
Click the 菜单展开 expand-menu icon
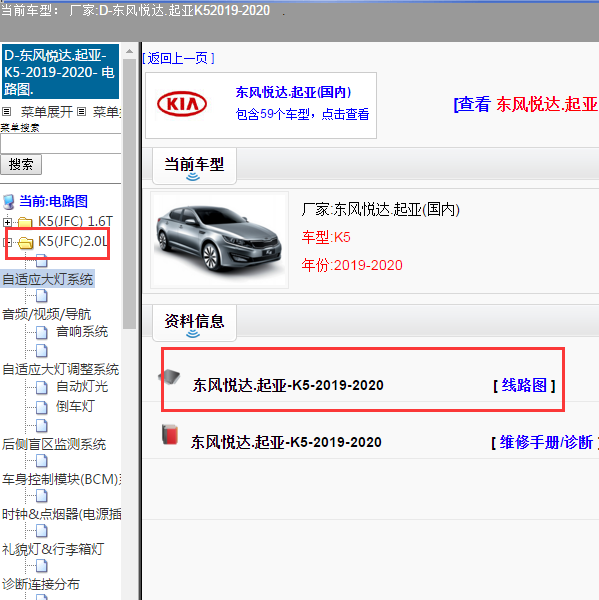pos(7,112)
